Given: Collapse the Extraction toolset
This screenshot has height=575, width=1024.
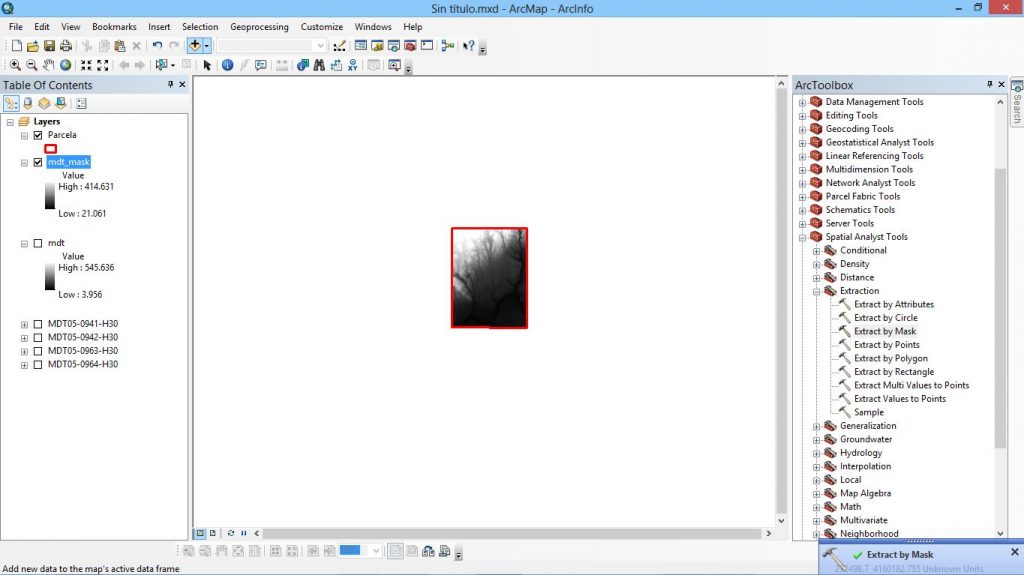Looking at the screenshot, I should [x=816, y=291].
